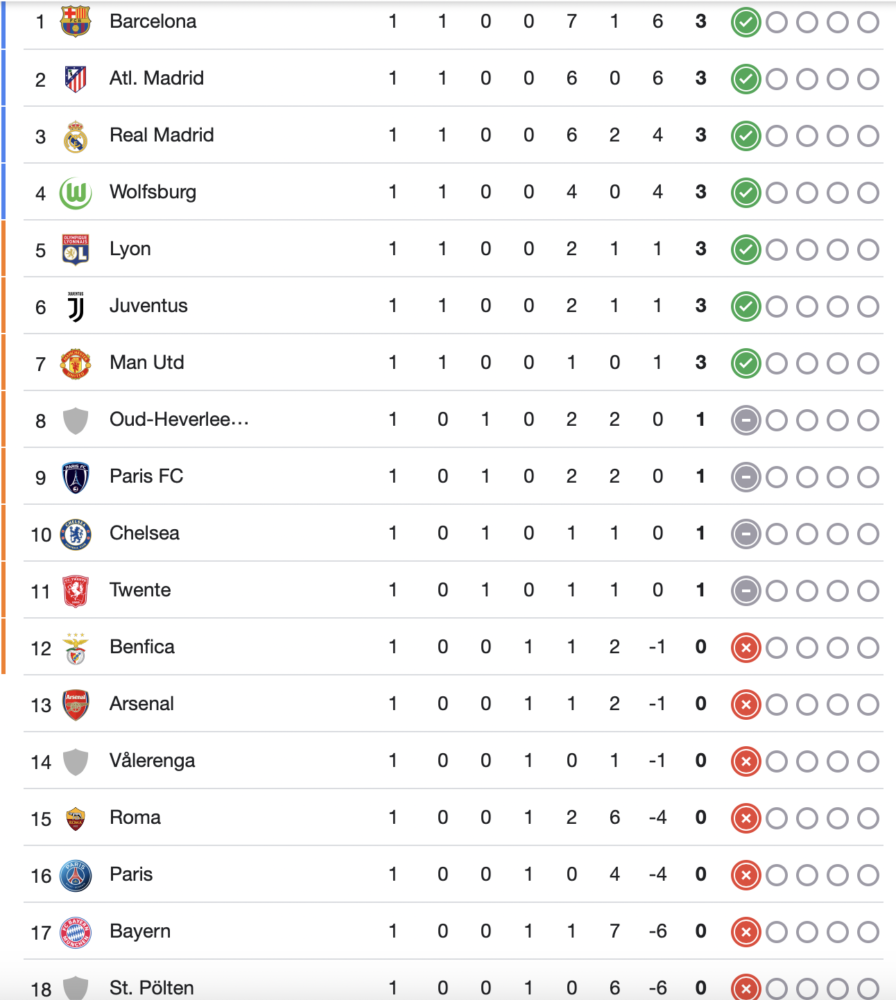Click Paris FC's grey draw form indicator
This screenshot has height=1000, width=896.
click(745, 478)
